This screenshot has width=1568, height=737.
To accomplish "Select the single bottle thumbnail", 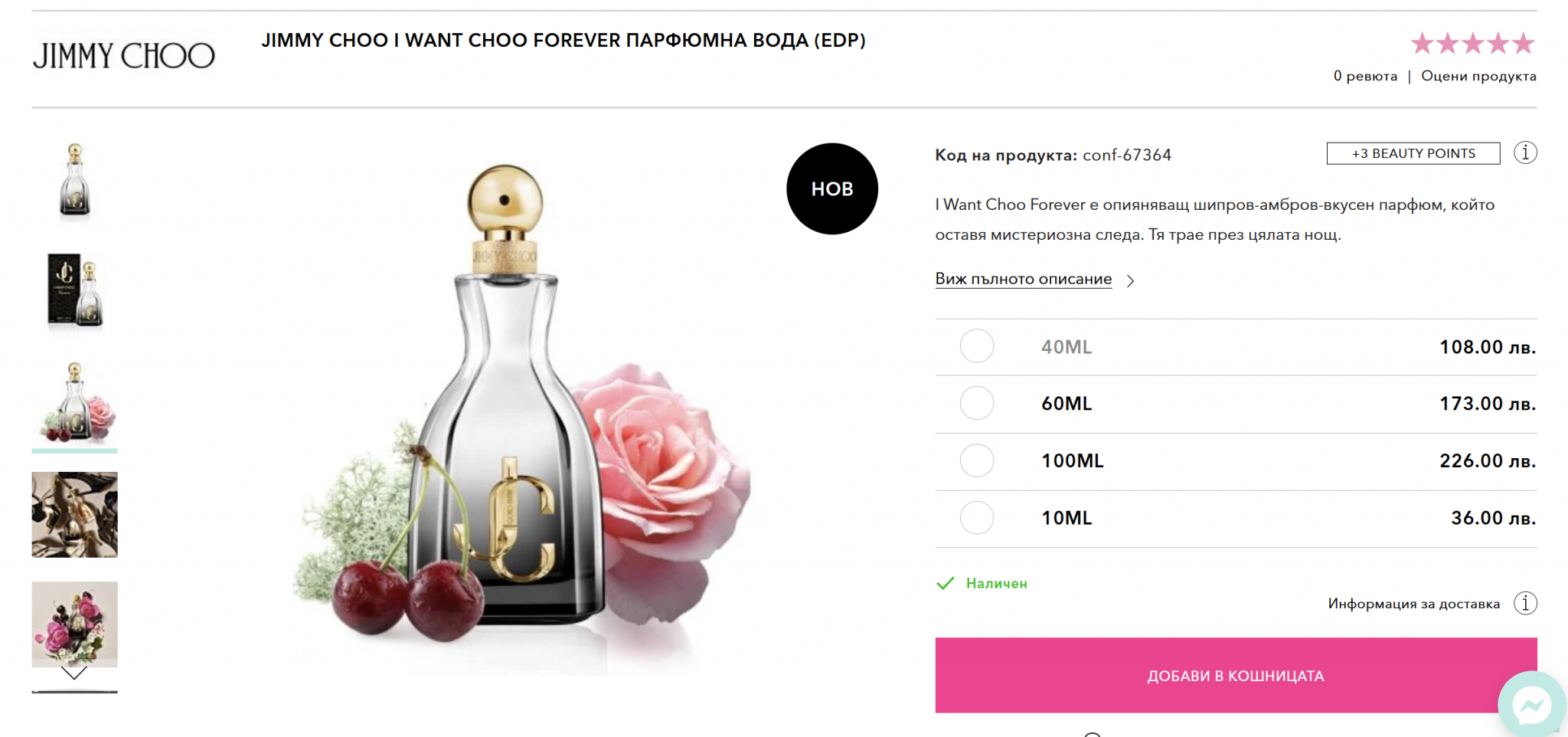I will pyautogui.click(x=75, y=181).
